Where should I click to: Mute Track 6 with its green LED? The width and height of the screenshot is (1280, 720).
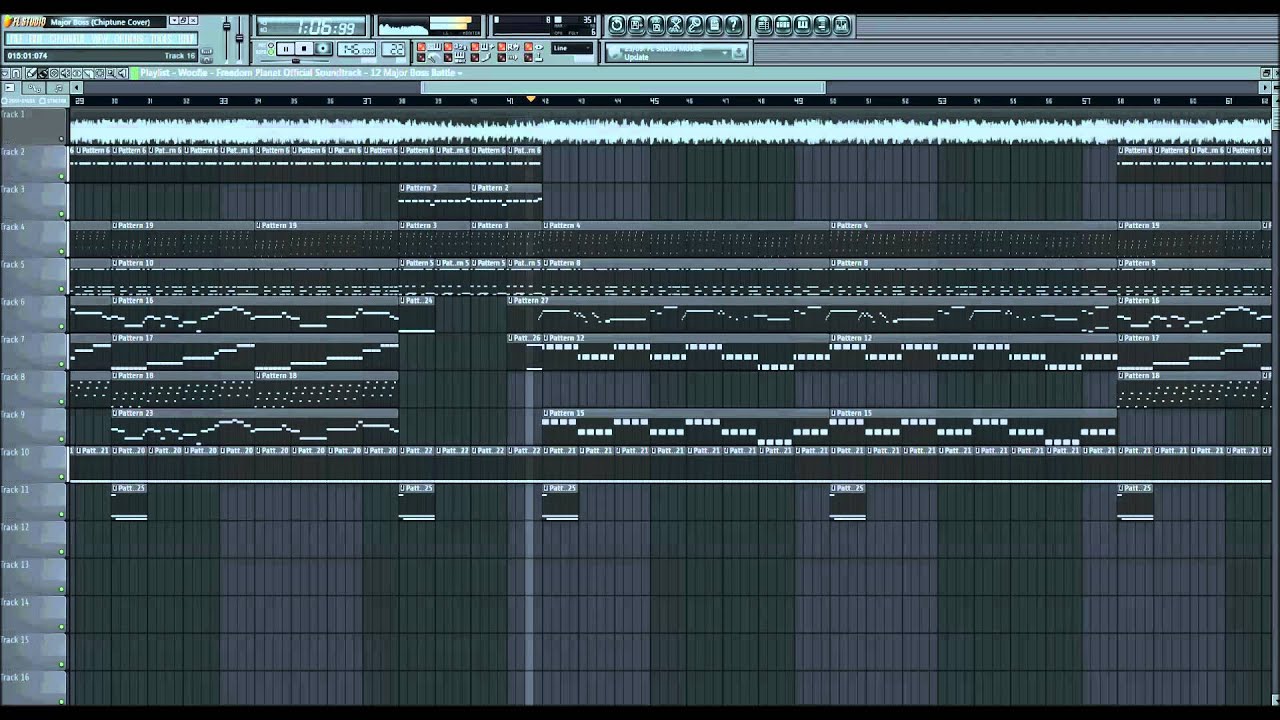(x=62, y=327)
